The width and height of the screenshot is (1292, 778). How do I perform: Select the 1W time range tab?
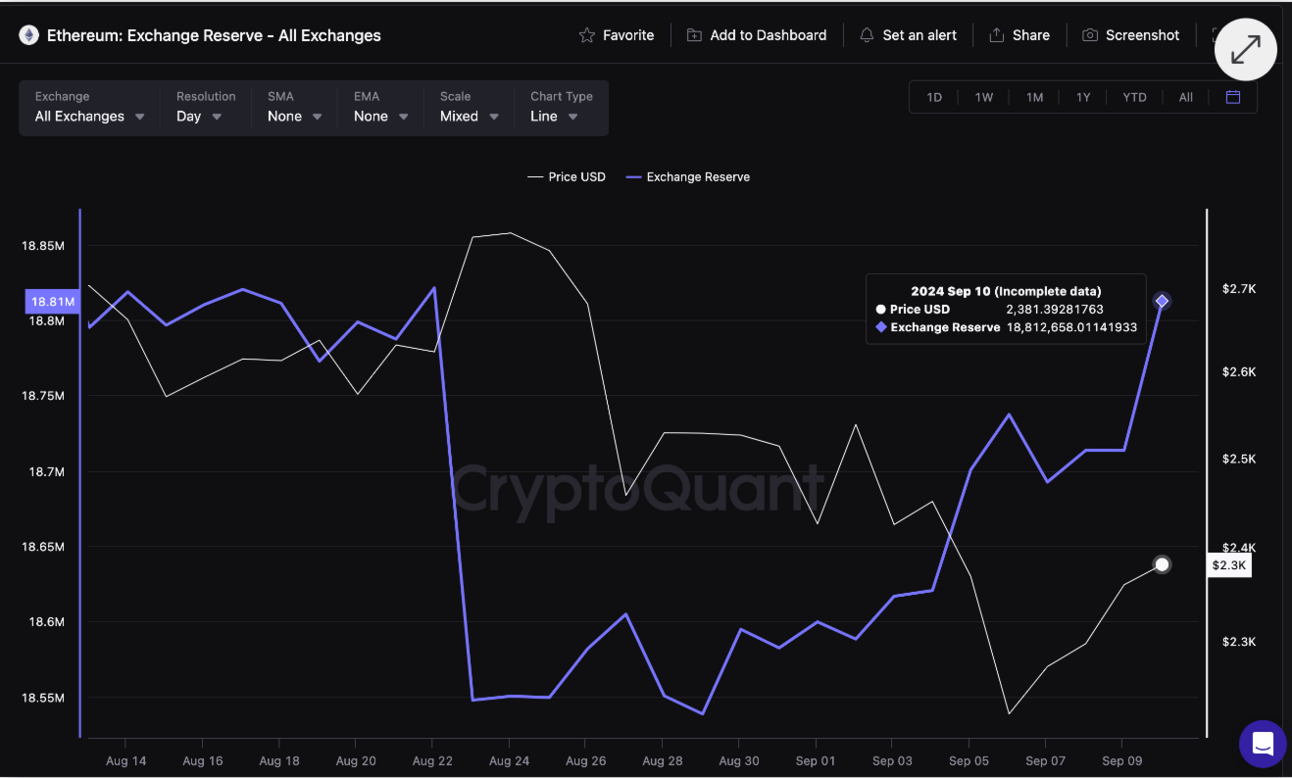[x=984, y=97]
